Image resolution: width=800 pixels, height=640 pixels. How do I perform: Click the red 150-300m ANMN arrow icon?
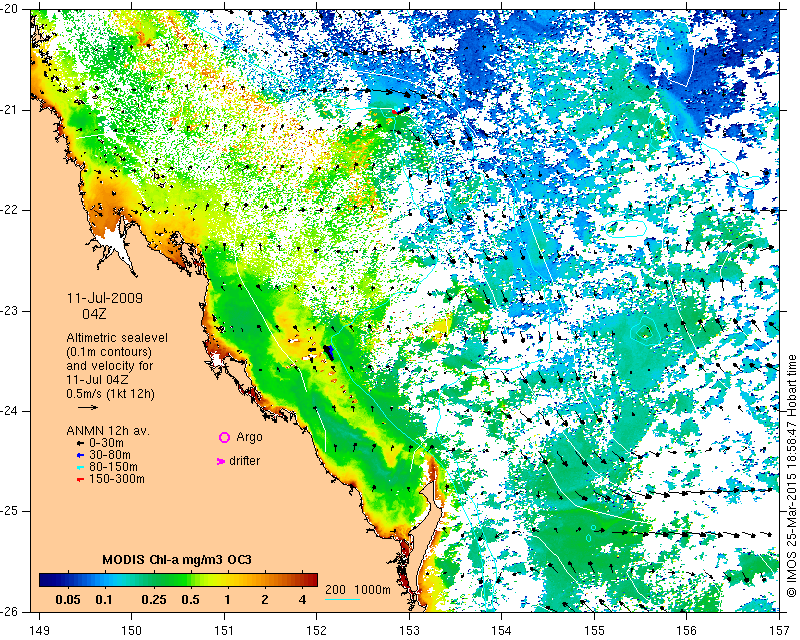pos(80,479)
